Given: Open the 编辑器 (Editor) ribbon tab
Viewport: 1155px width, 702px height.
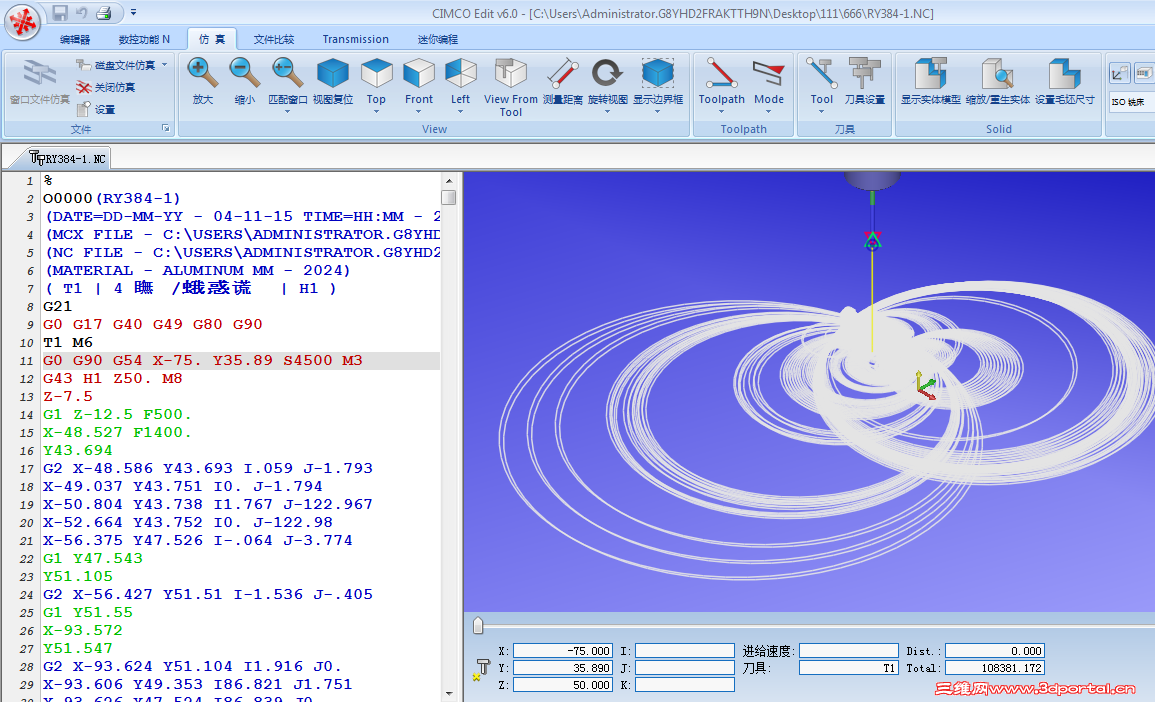Looking at the screenshot, I should click(75, 39).
